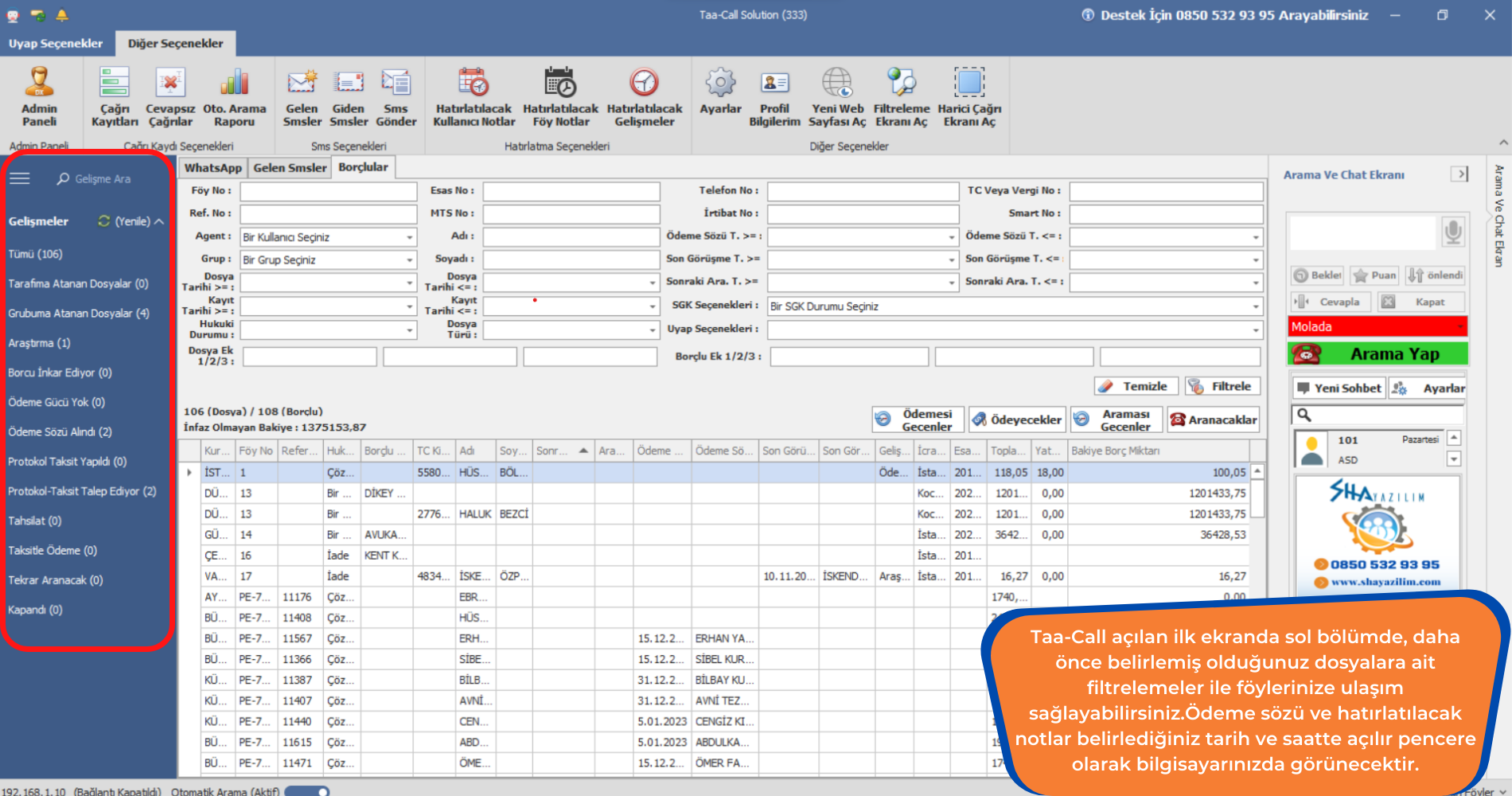Image resolution: width=1512 pixels, height=796 pixels.
Task: Open Hatırlatılacak Föy Notlar
Action: (x=560, y=96)
